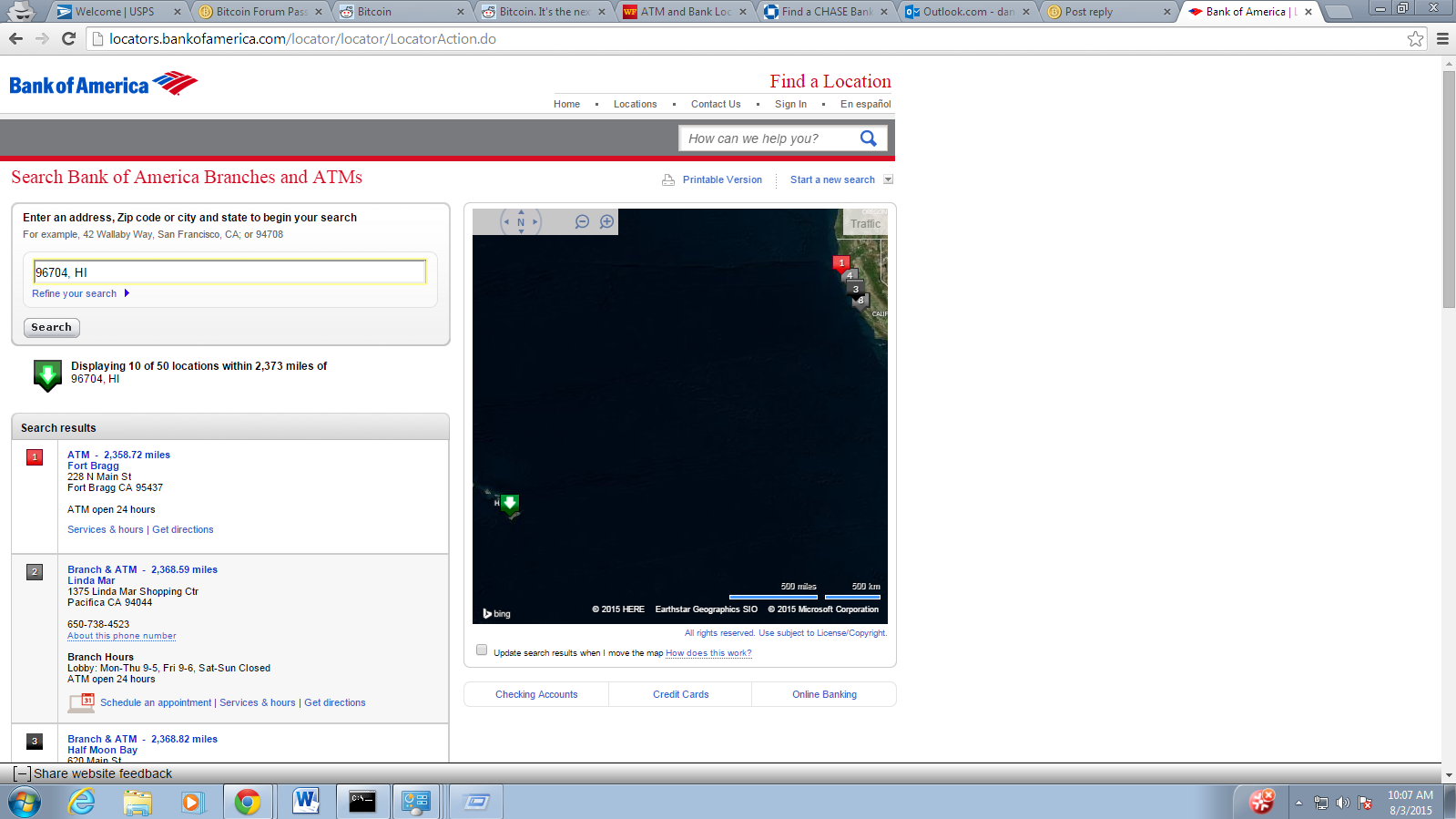Screen dimensions: 1456x819
Task: Open the Chrome hamburger menu
Action: (1442, 38)
